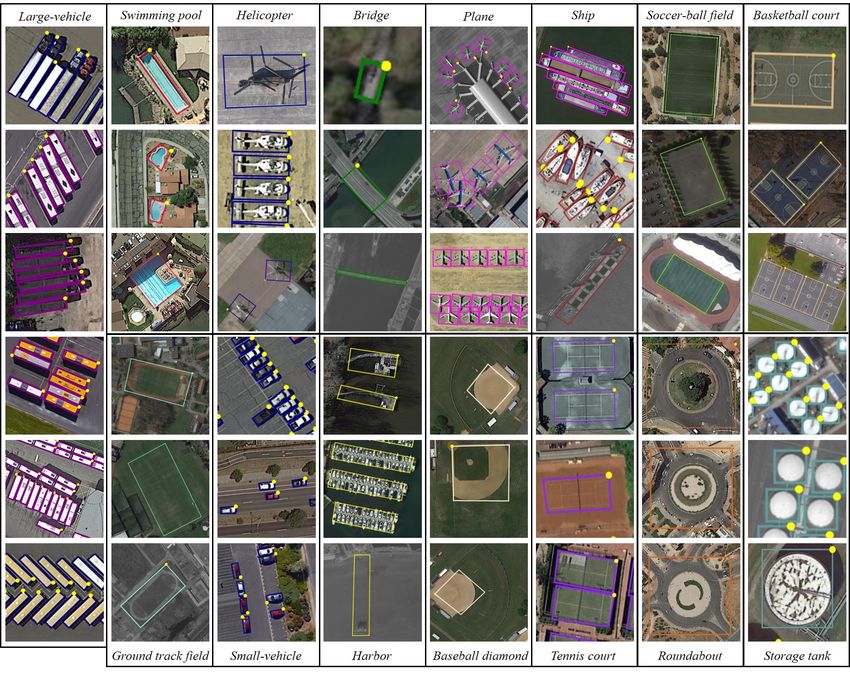This screenshot has height=673, width=850.
Task: Select the single large storage tank image
Action: coord(797,593)
